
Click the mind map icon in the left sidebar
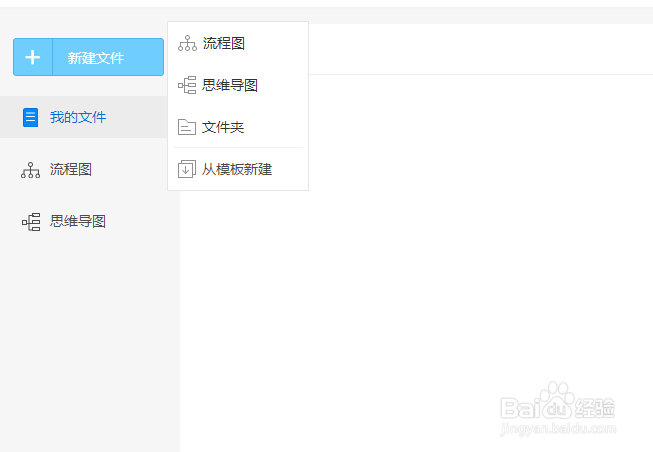pos(31,222)
